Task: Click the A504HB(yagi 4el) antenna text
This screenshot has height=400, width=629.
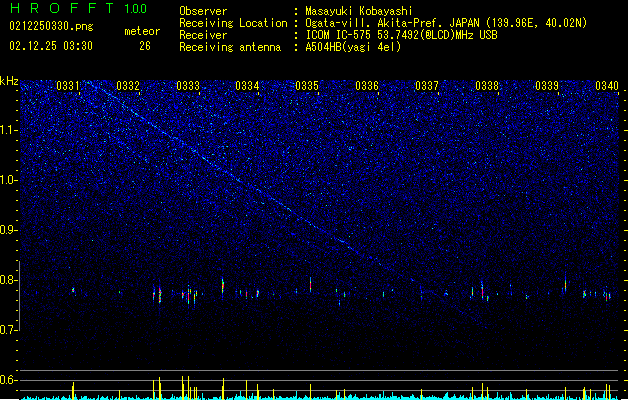Action: click(353, 47)
